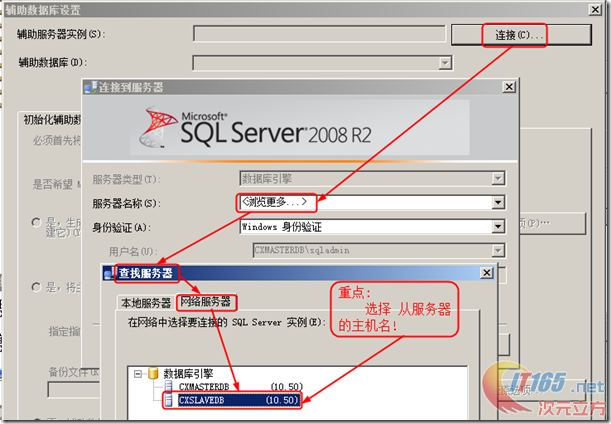
Task: Click the 连接(C)... connect button
Action: [521, 35]
